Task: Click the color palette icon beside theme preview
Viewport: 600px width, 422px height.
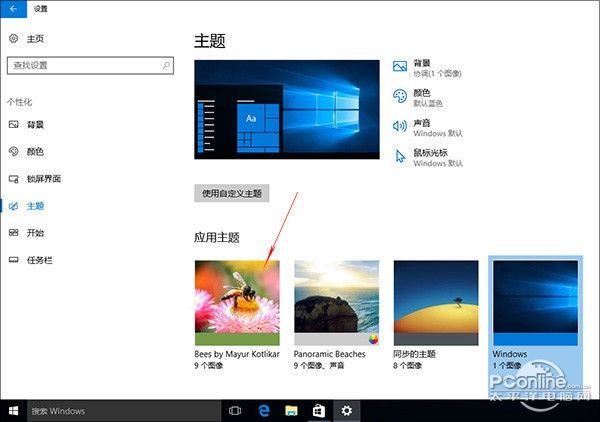Action: [x=400, y=96]
